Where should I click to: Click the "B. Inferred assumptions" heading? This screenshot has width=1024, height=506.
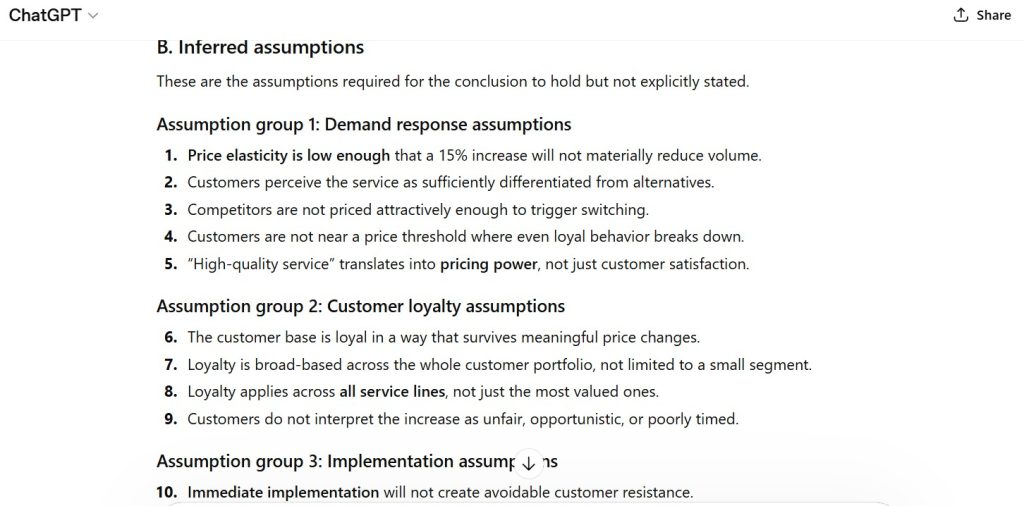(260, 47)
